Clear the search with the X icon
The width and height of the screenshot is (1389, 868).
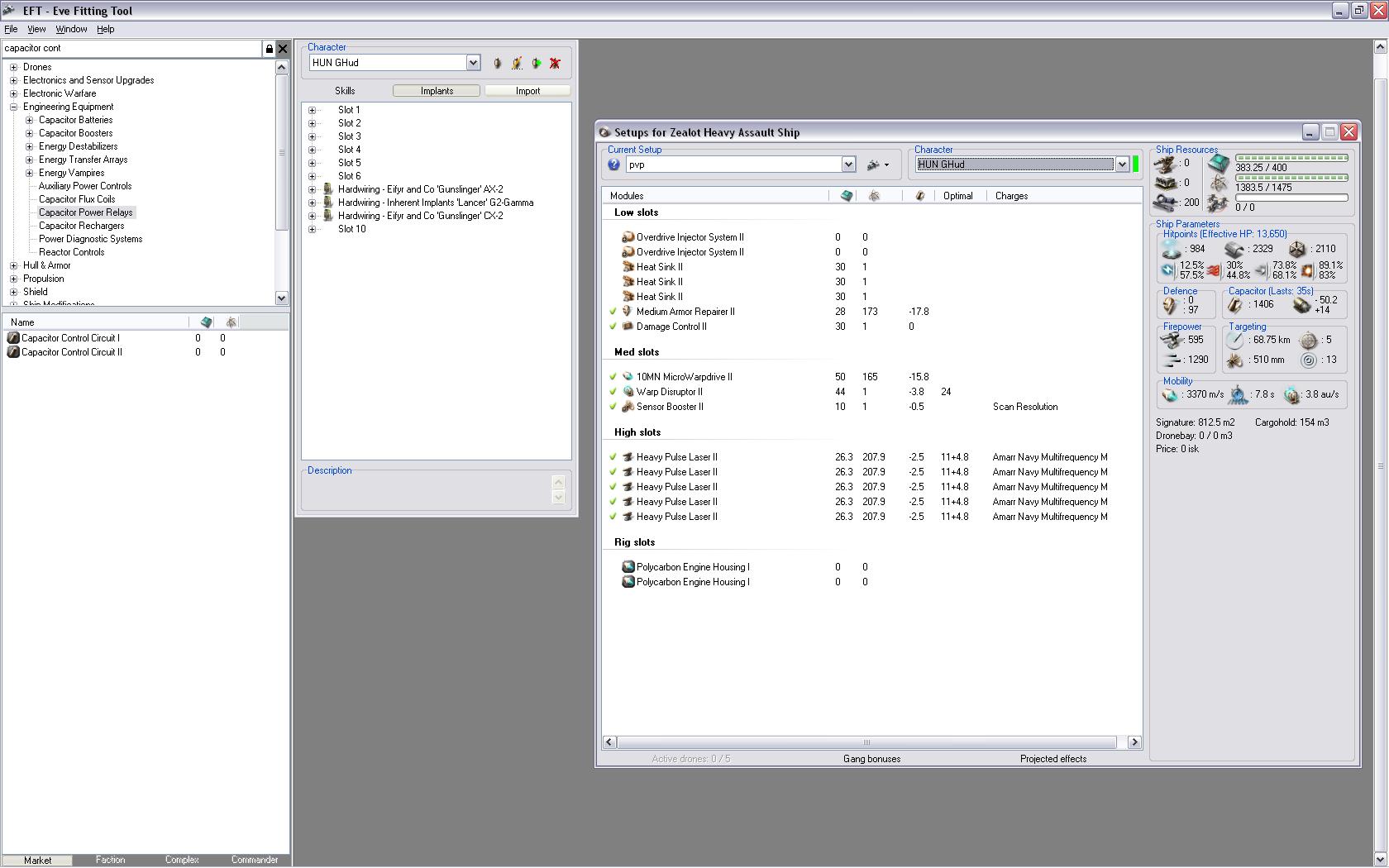click(x=283, y=49)
